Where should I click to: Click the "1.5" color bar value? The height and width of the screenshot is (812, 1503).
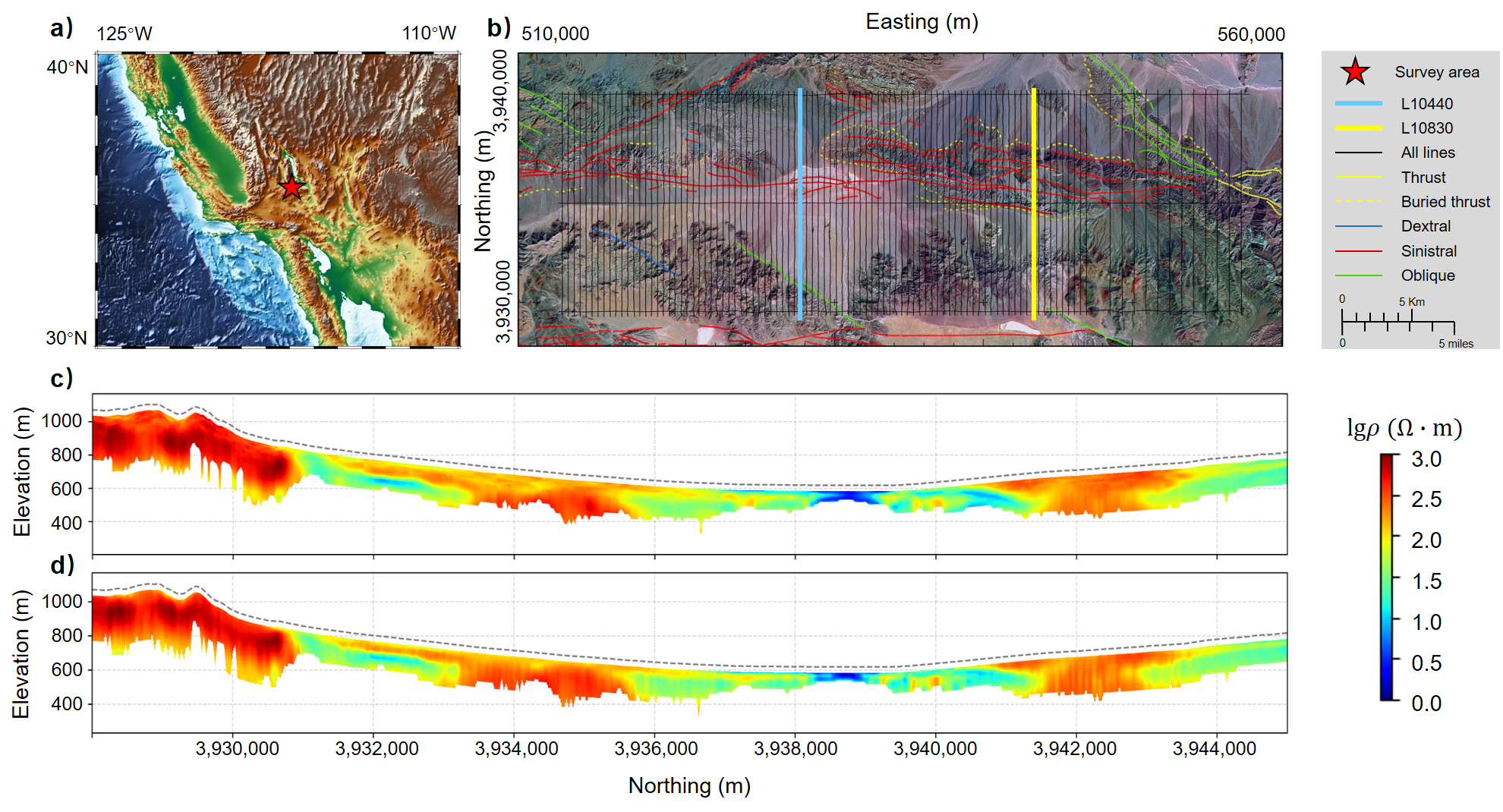[x=1426, y=581]
